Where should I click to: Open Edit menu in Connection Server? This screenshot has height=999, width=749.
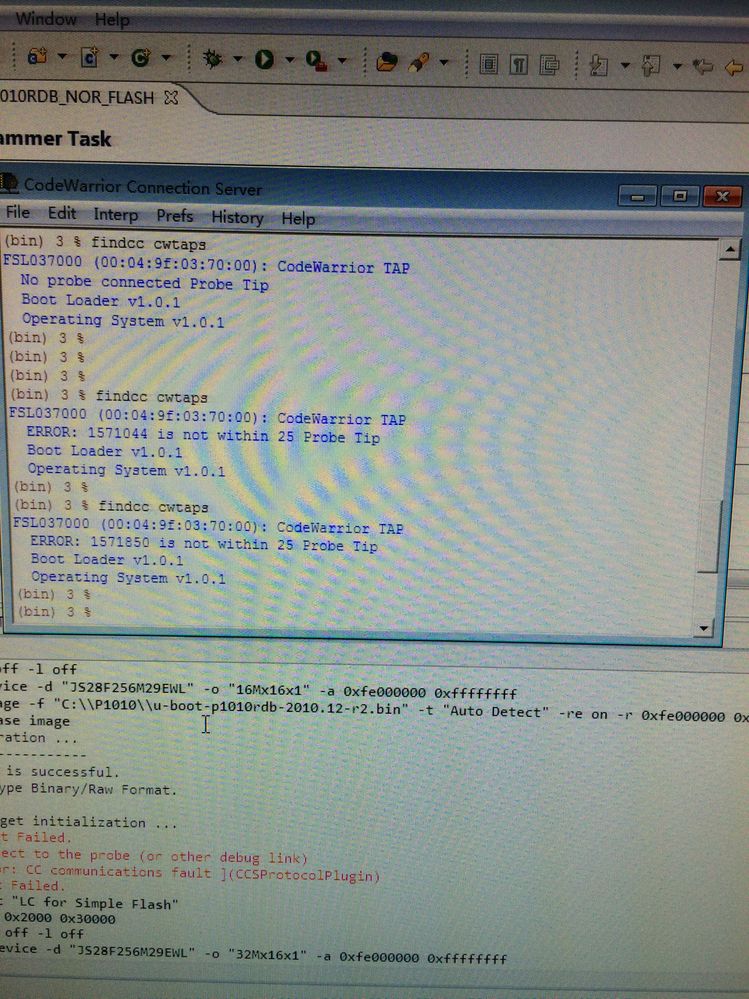pyautogui.click(x=62, y=213)
